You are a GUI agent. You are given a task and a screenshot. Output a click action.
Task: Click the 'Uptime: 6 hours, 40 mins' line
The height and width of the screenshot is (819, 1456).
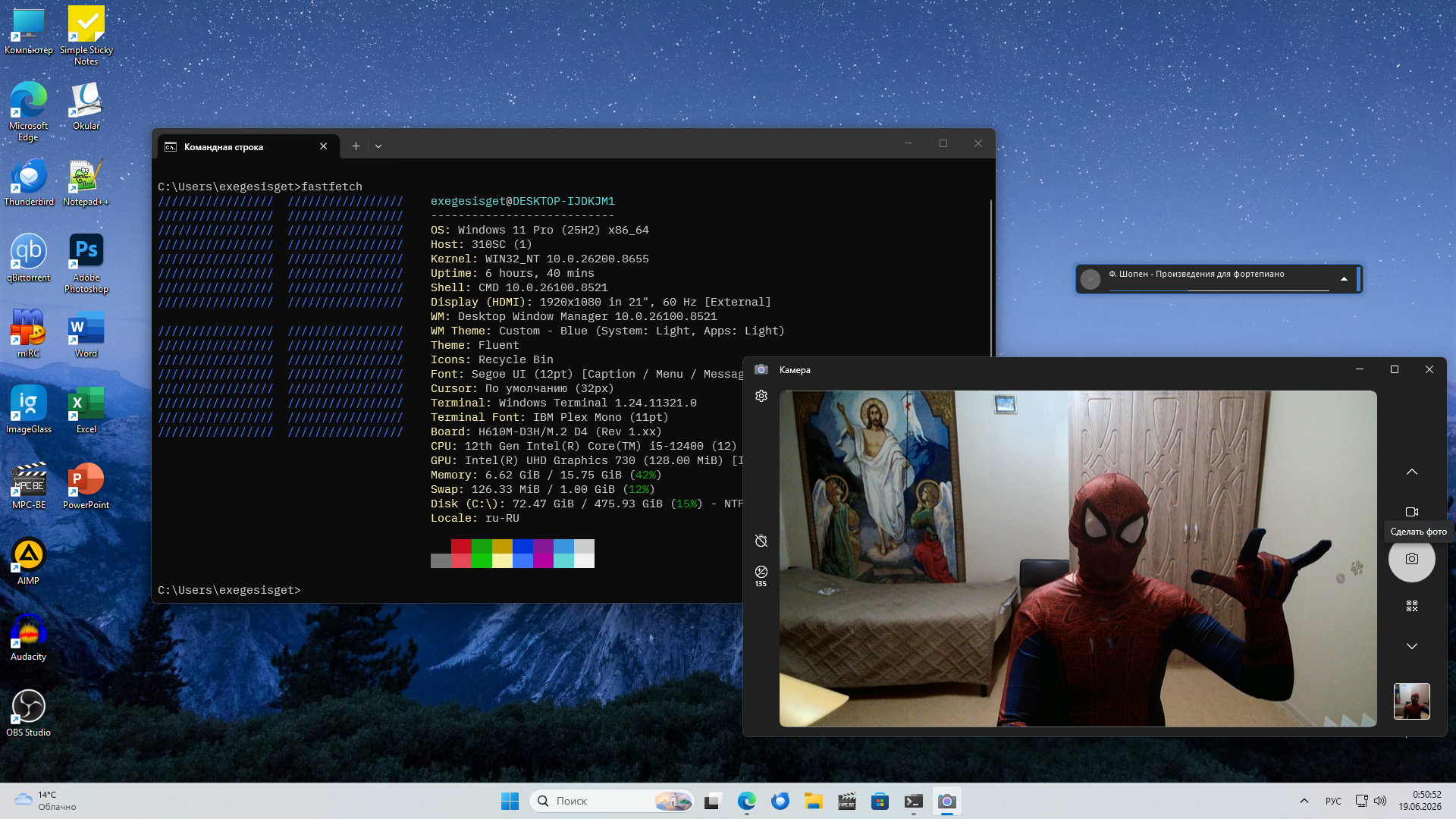tap(513, 274)
